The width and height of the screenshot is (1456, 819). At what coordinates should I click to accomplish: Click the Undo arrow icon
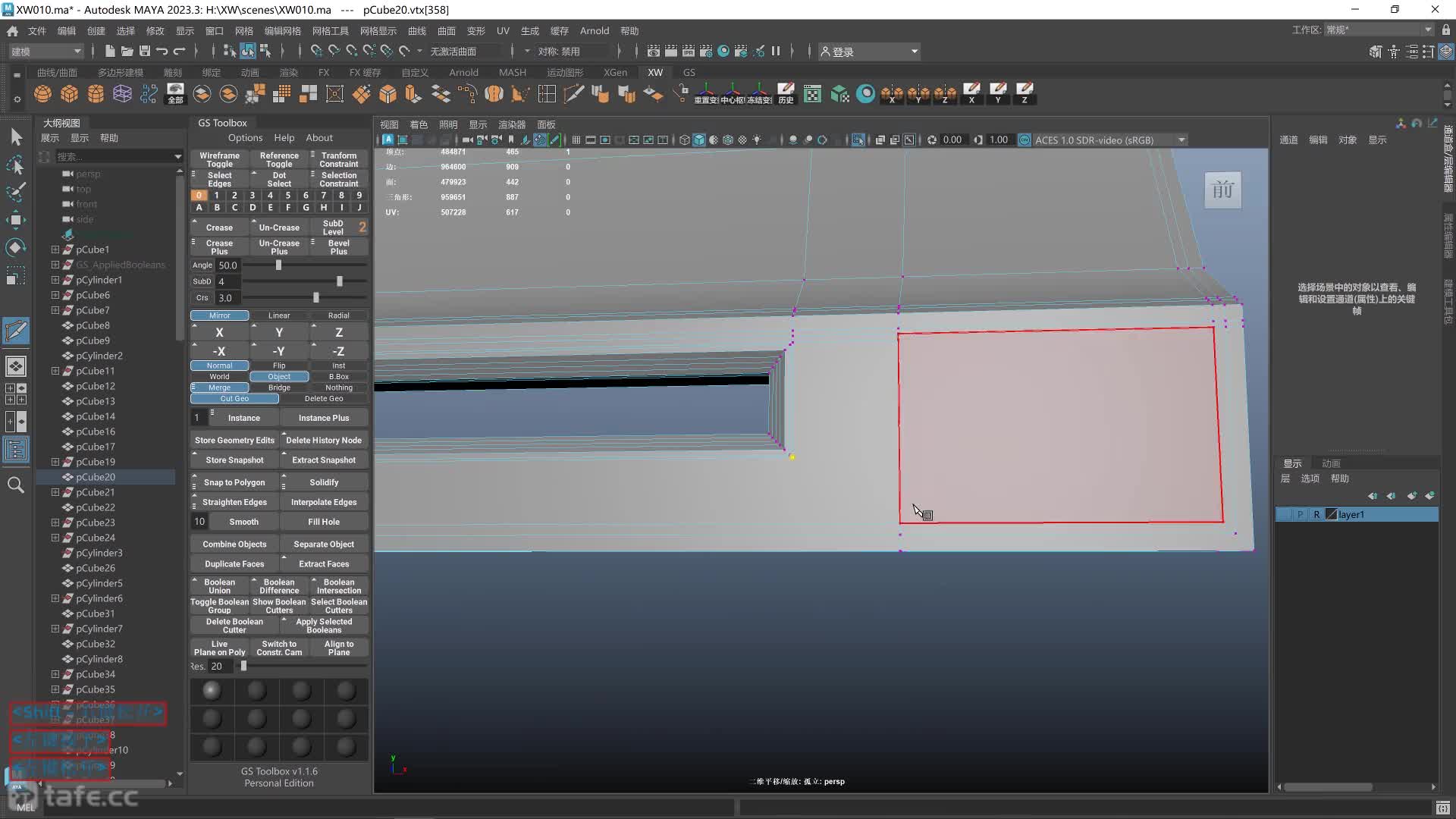click(162, 51)
